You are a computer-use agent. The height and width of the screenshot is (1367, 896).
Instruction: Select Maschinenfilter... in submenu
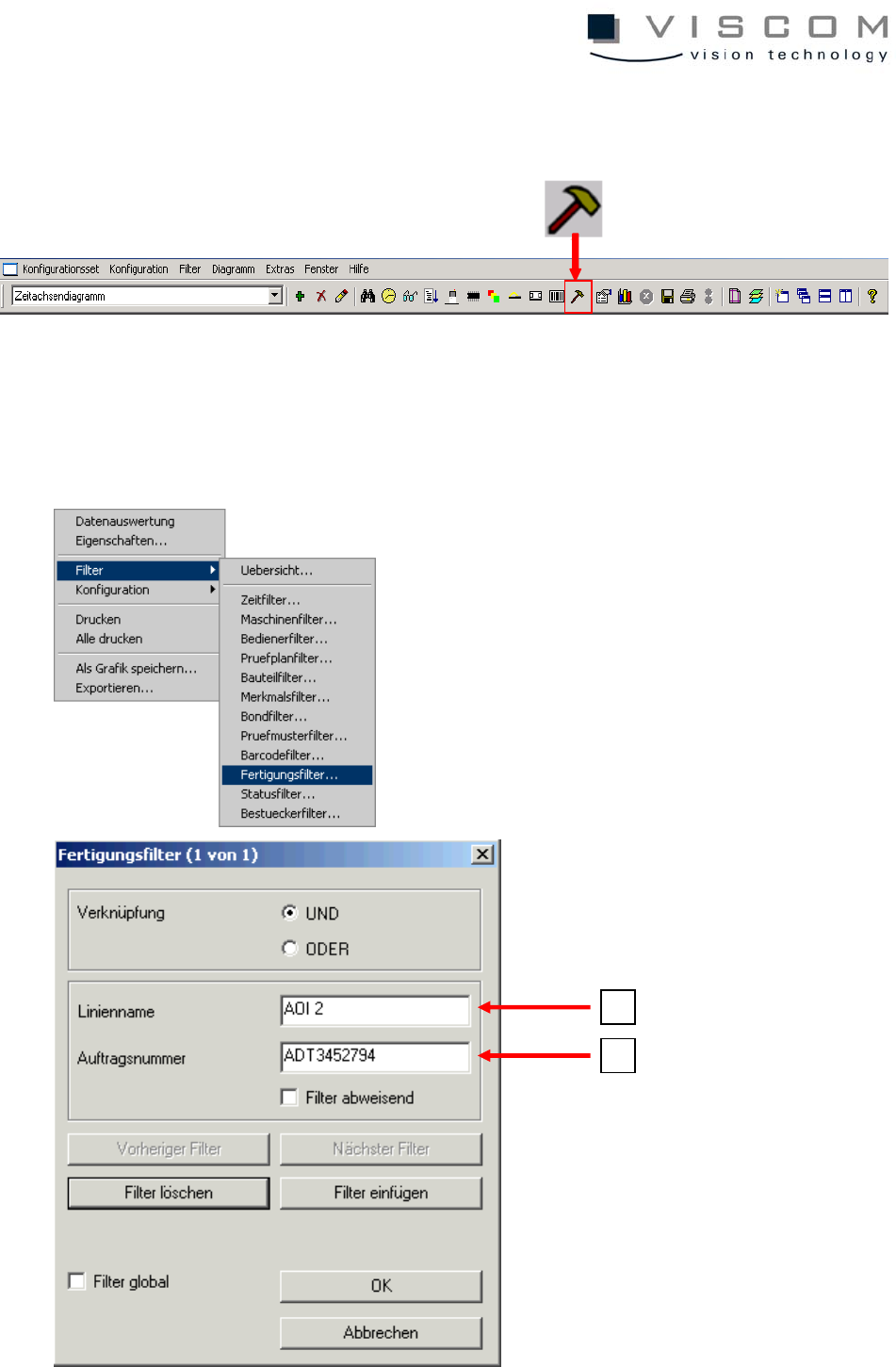click(x=288, y=619)
